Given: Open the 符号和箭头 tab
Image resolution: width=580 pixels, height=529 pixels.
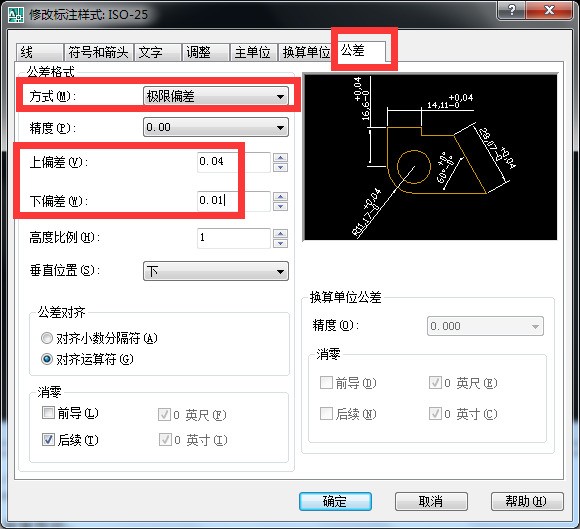Looking at the screenshot, I should pos(98,52).
